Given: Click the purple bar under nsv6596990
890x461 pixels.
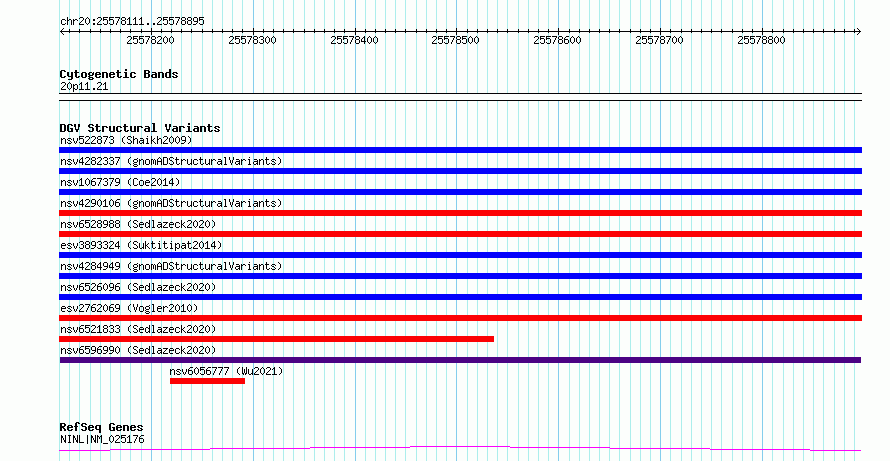Looking at the screenshot, I should tap(460, 360).
